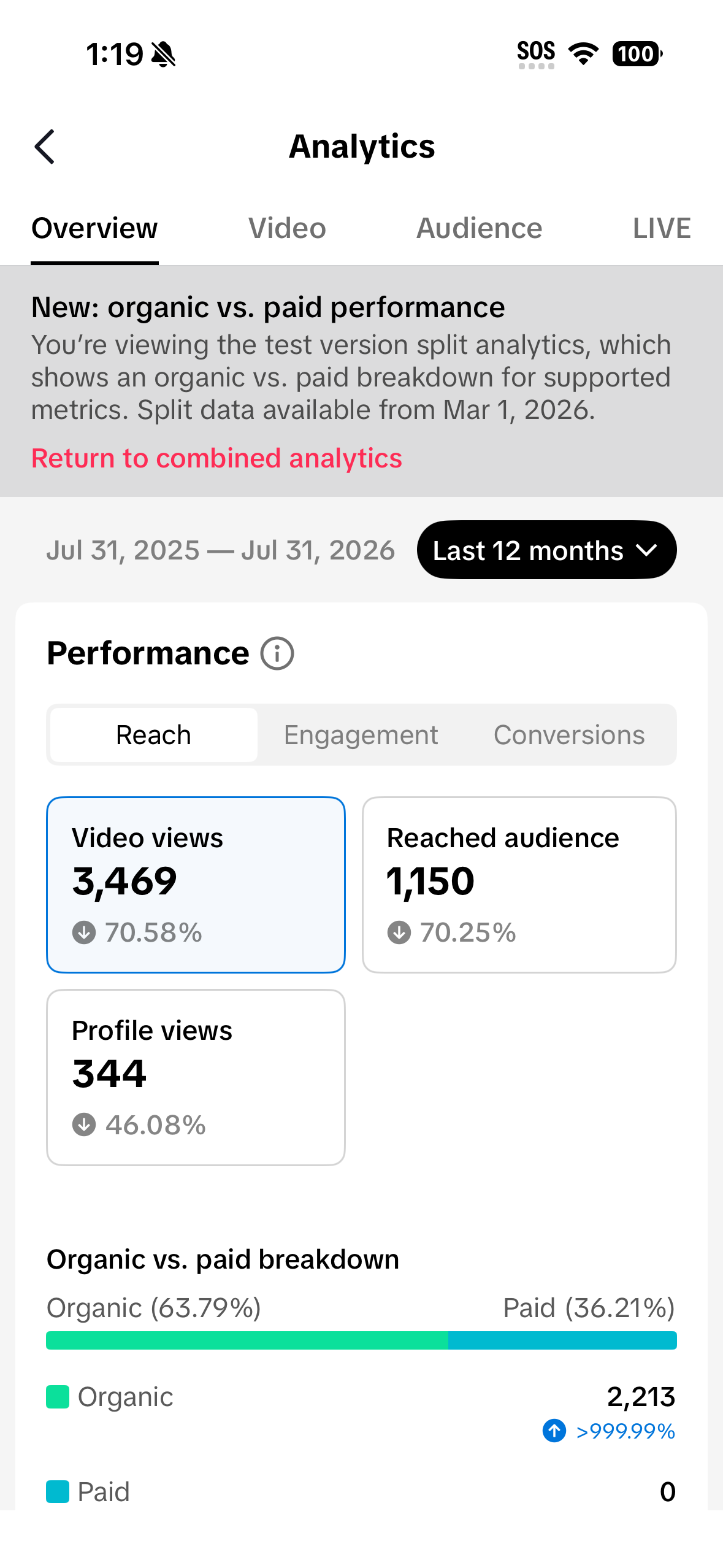Image resolution: width=723 pixels, height=1568 pixels.
Task: Switch to the Engagement segment
Action: click(x=361, y=734)
